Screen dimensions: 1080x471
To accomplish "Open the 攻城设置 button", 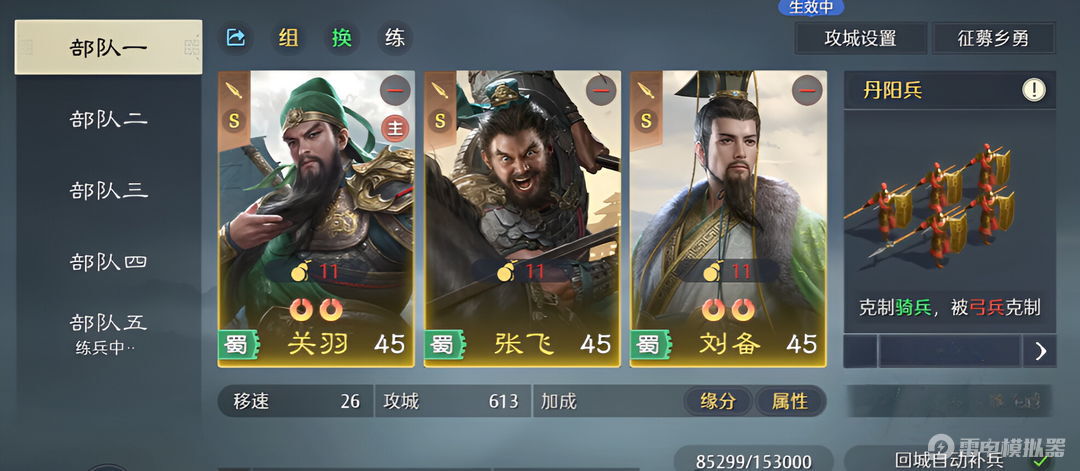I will click(x=860, y=39).
